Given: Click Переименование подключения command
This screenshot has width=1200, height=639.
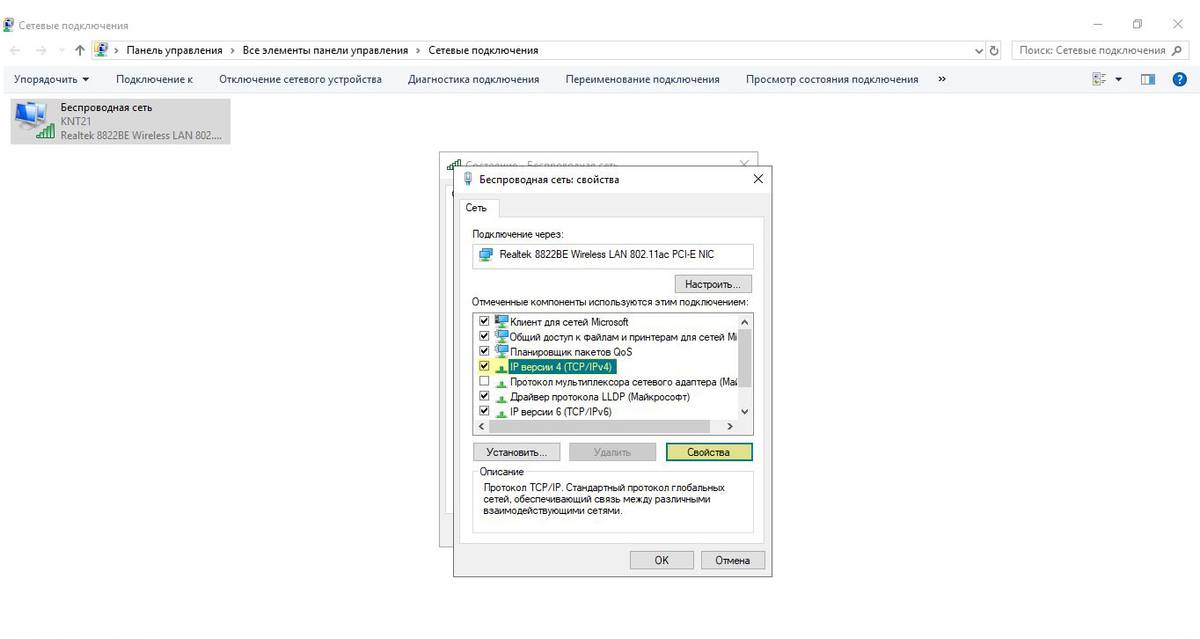Looking at the screenshot, I should coord(642,79).
